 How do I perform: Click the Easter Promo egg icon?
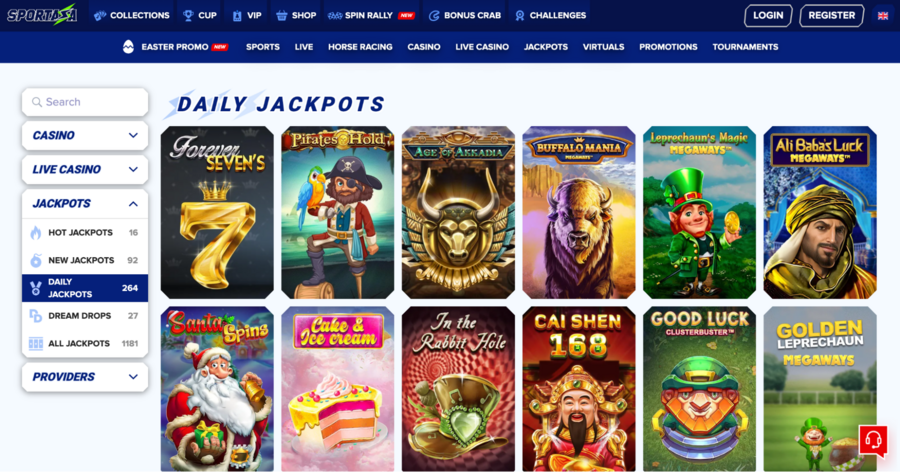[128, 47]
